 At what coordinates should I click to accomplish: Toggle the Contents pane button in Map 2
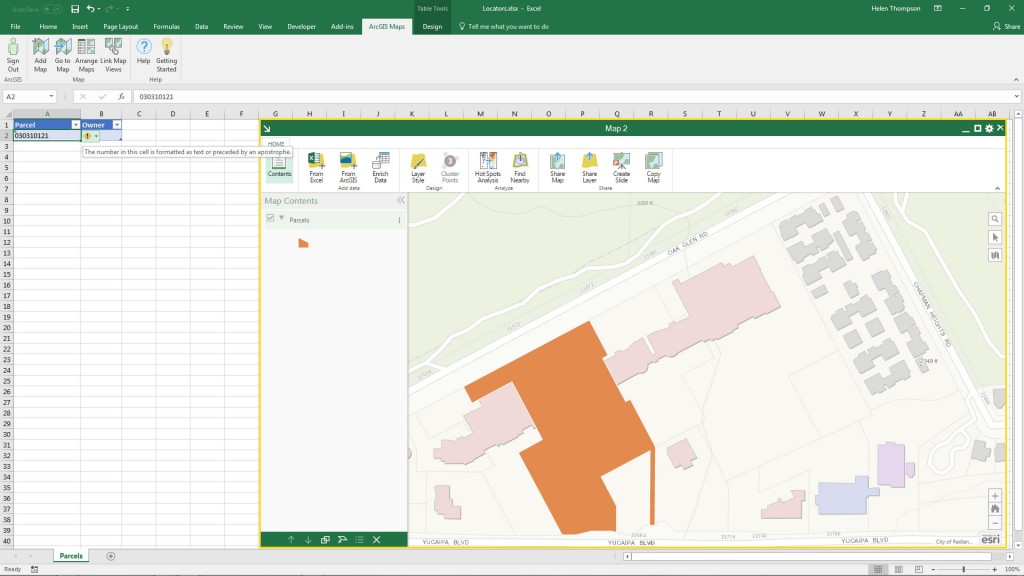(x=279, y=166)
